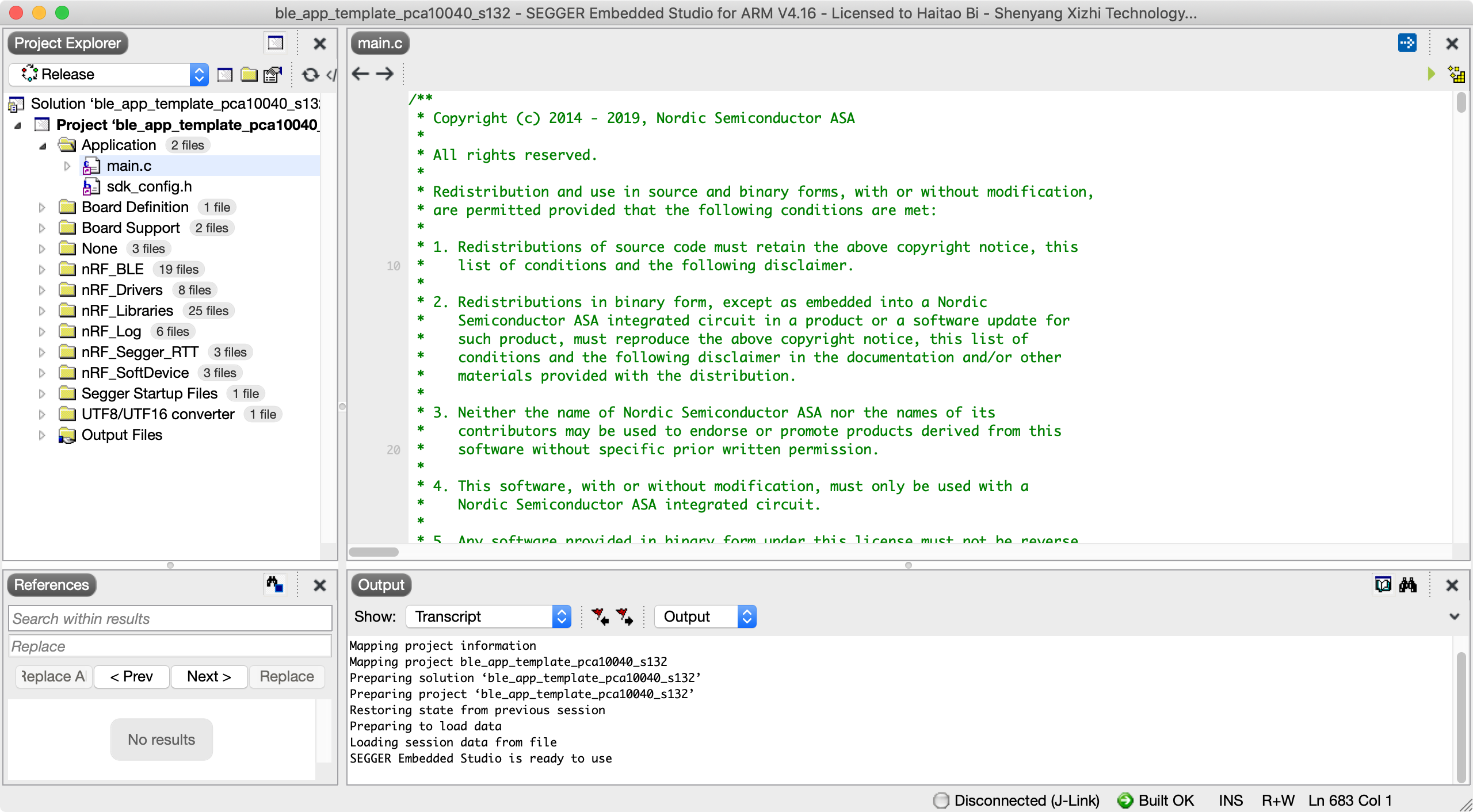1473x812 pixels.
Task: Click the search in files icon in Output
Action: point(1408,585)
